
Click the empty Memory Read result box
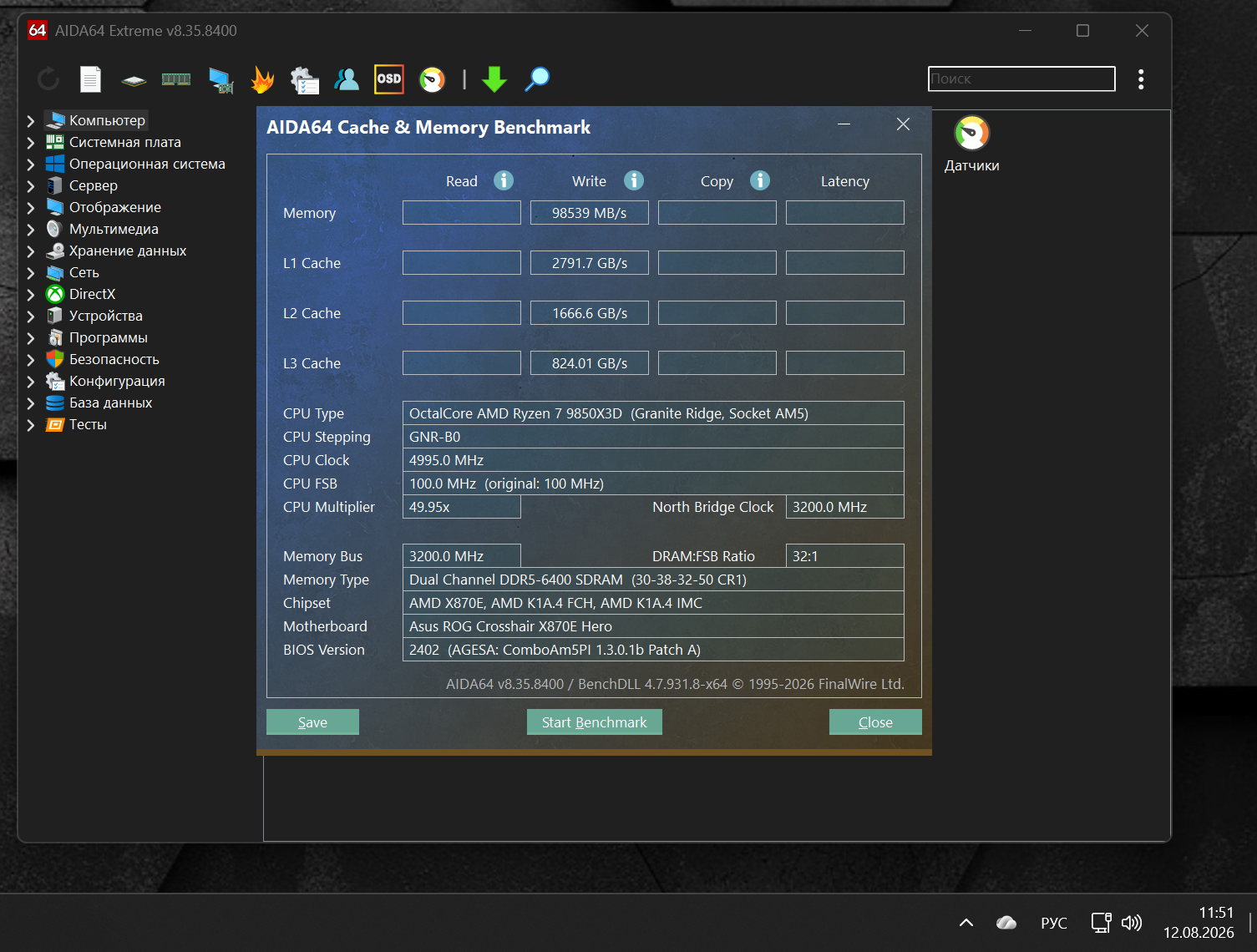462,213
